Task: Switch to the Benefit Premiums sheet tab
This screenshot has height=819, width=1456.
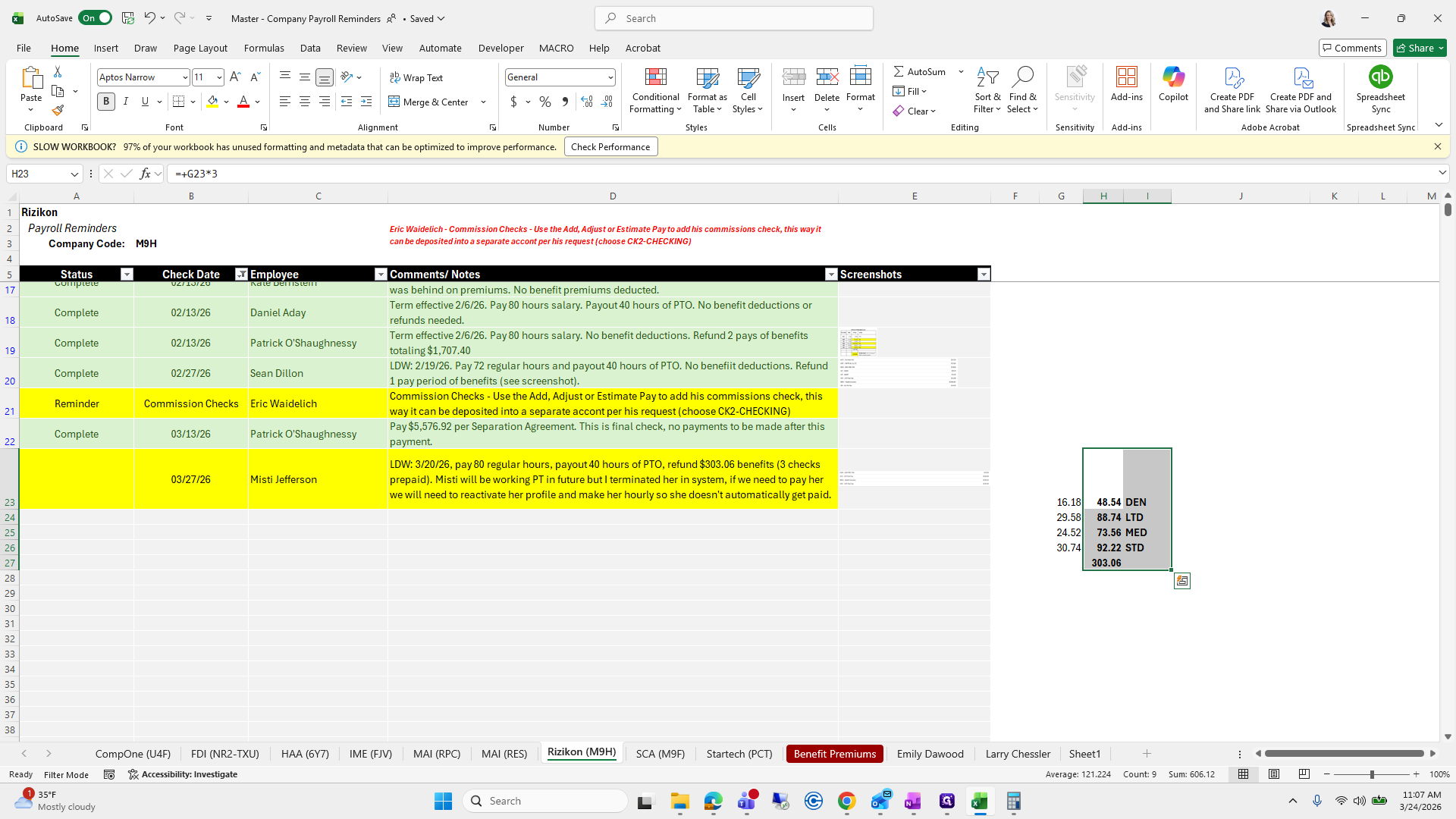Action: point(834,754)
